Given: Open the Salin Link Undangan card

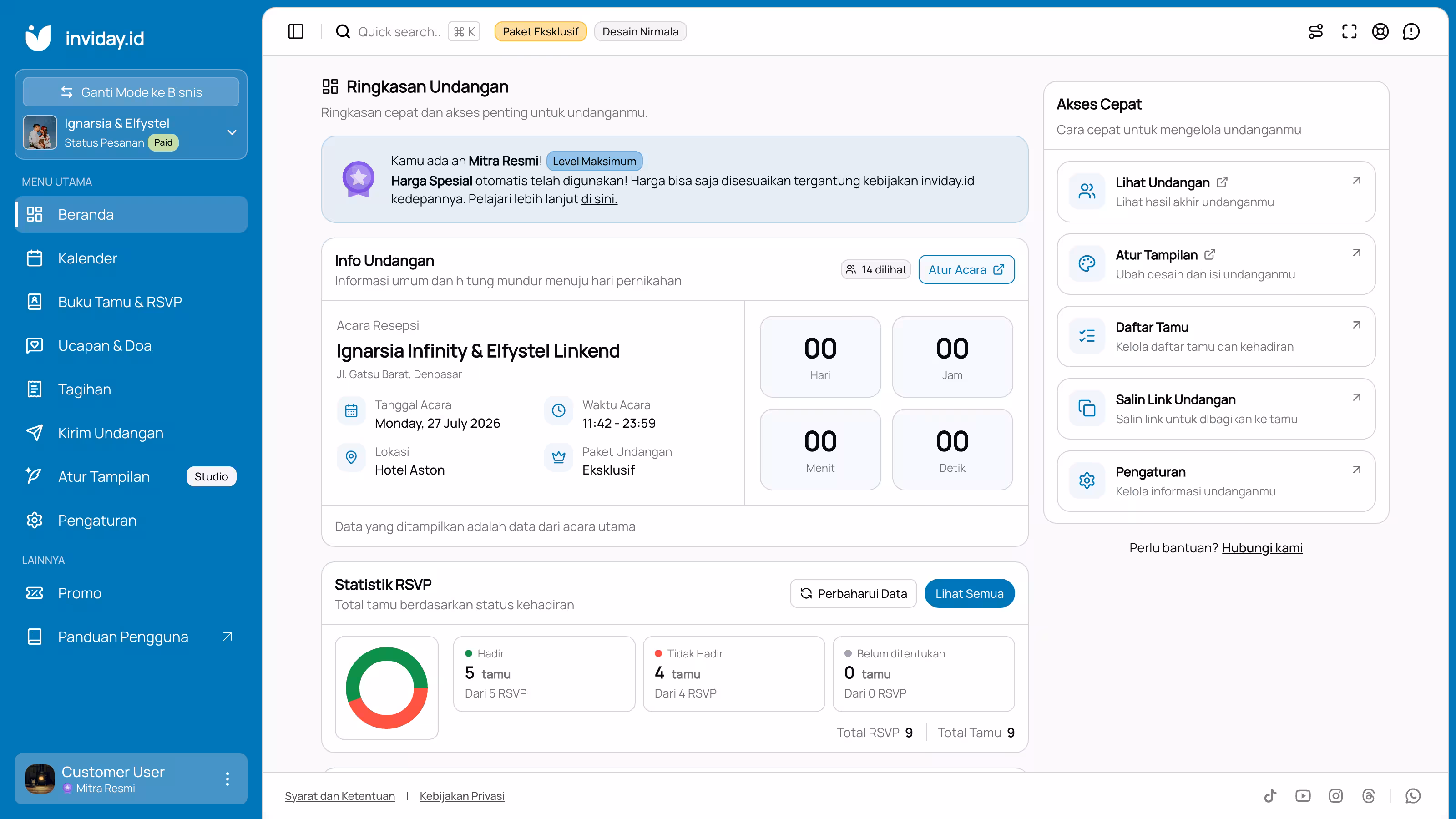Looking at the screenshot, I should 1216,409.
